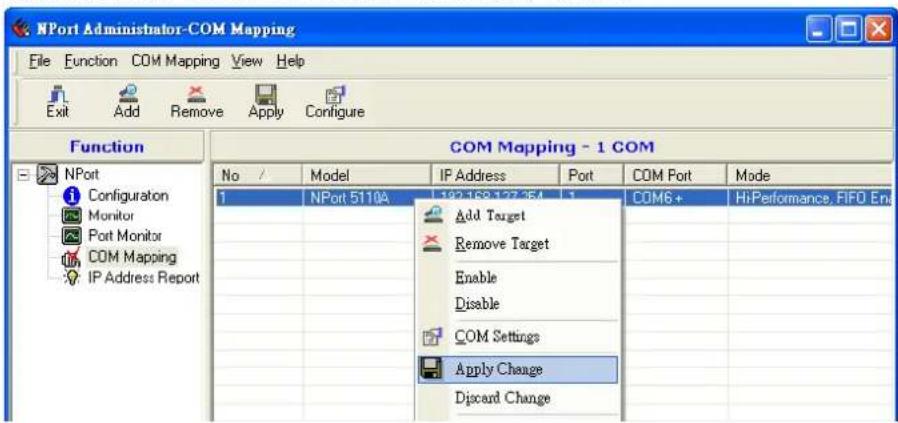Sort by the Mode column header
Screen dimensions: 898x423
(810, 176)
